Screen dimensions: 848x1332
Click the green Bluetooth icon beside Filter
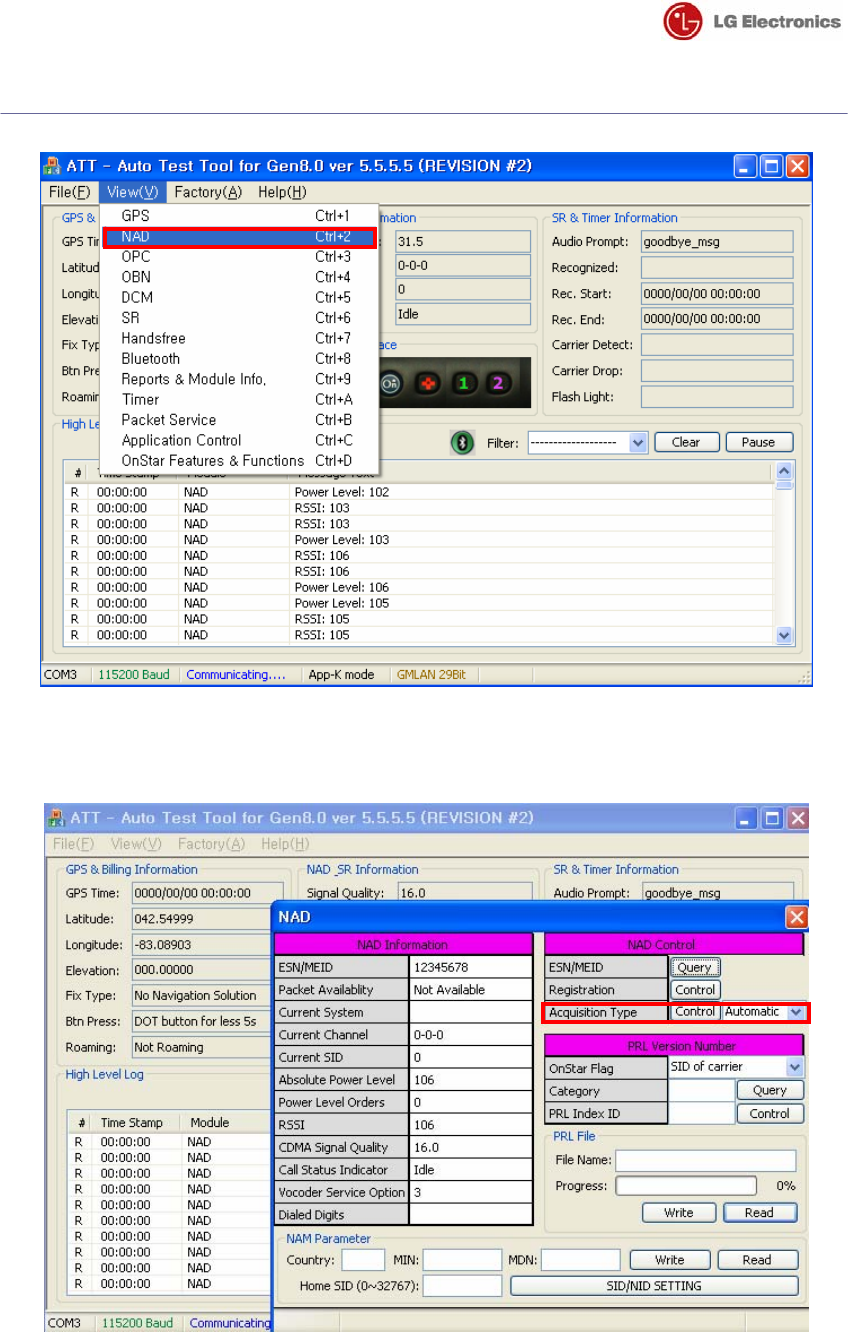pyautogui.click(x=461, y=442)
